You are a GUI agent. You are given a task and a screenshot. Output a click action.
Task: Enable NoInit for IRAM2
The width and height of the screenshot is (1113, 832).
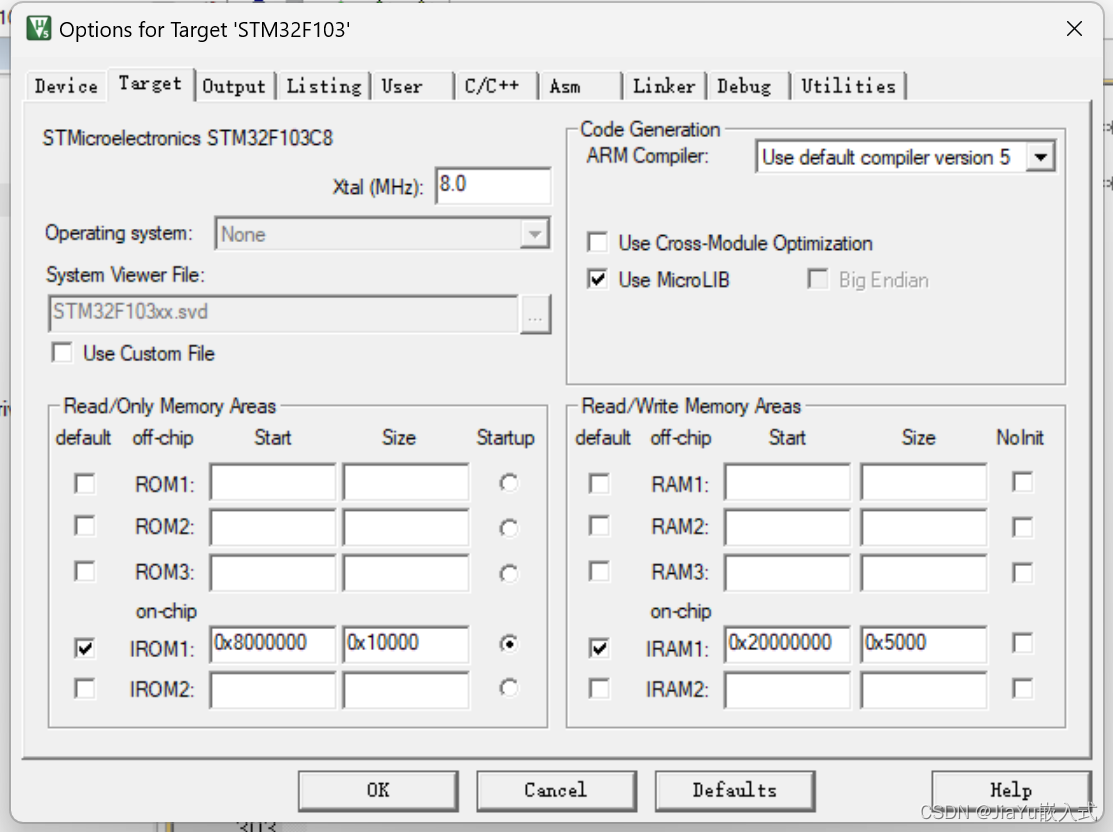click(x=1023, y=689)
